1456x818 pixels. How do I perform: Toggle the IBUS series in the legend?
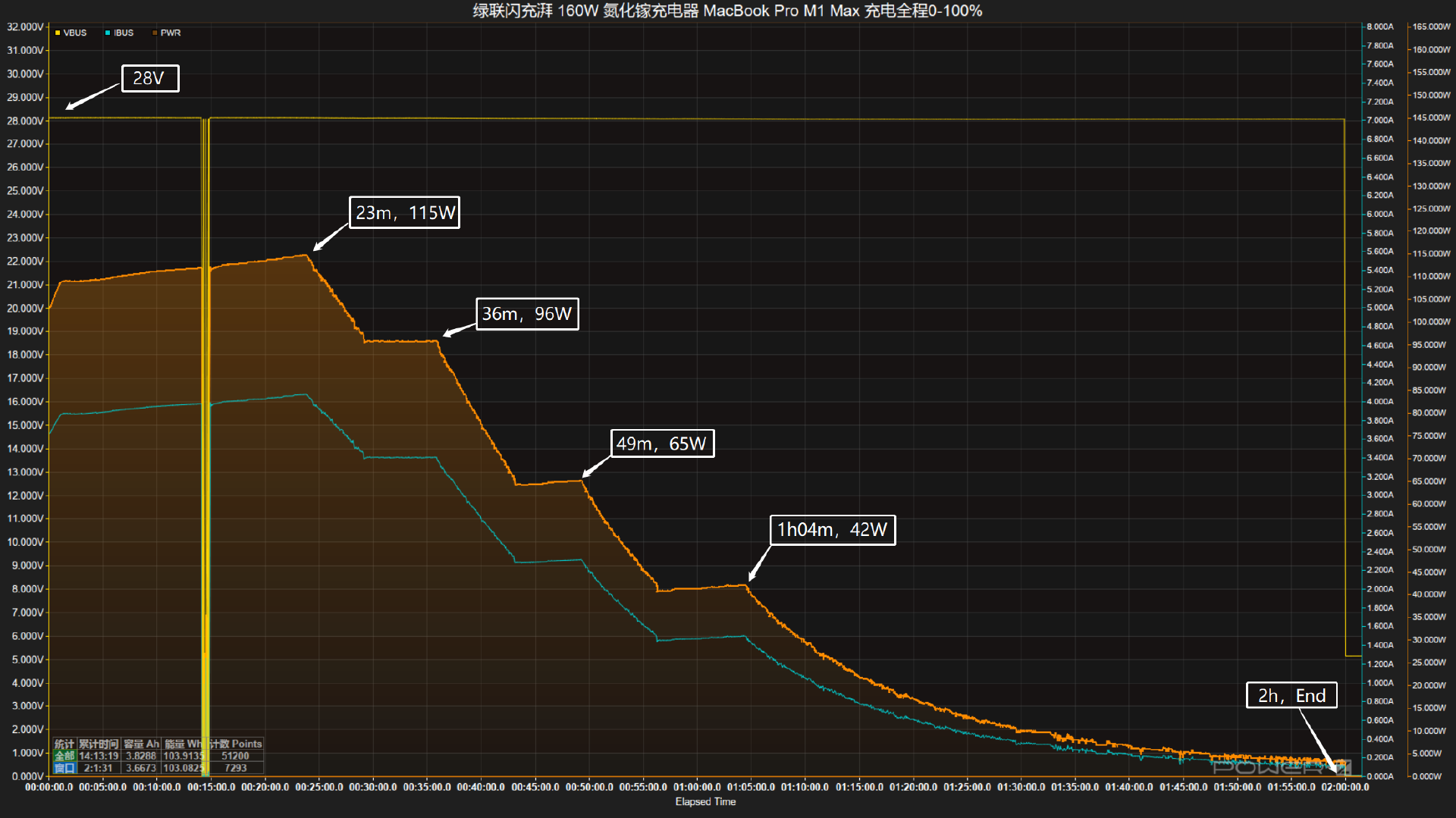[x=119, y=33]
